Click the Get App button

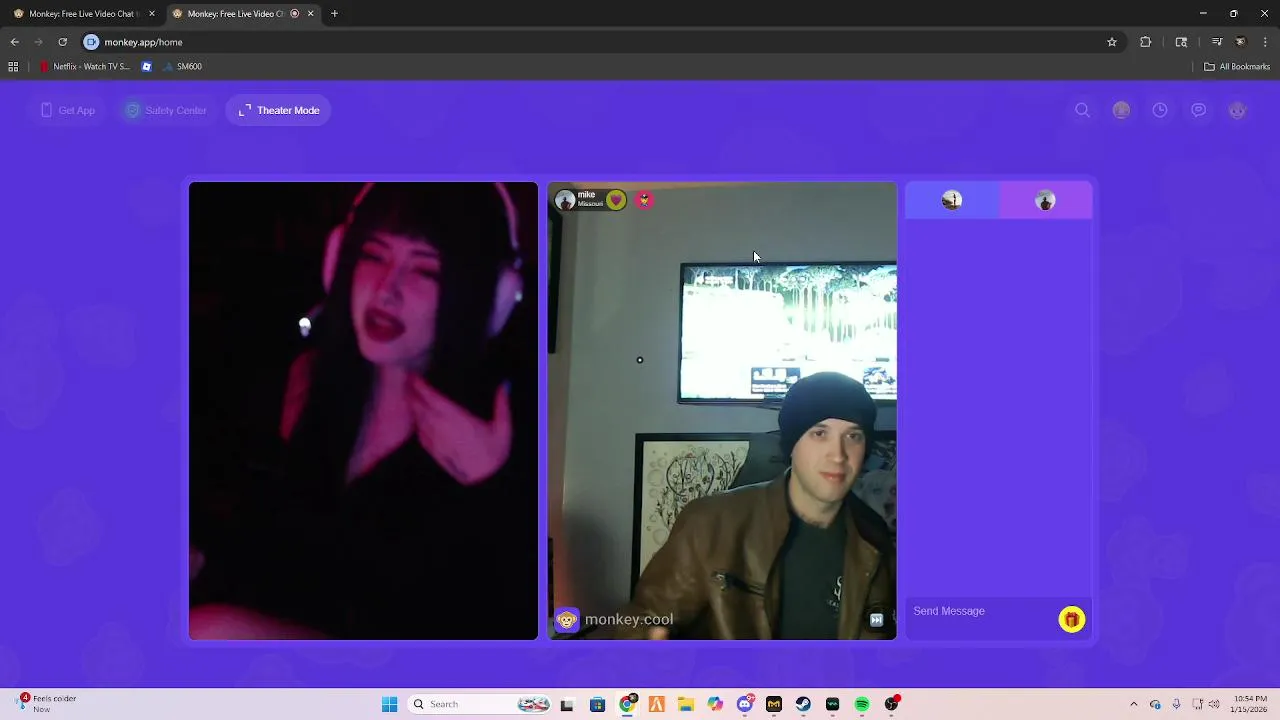[x=68, y=110]
